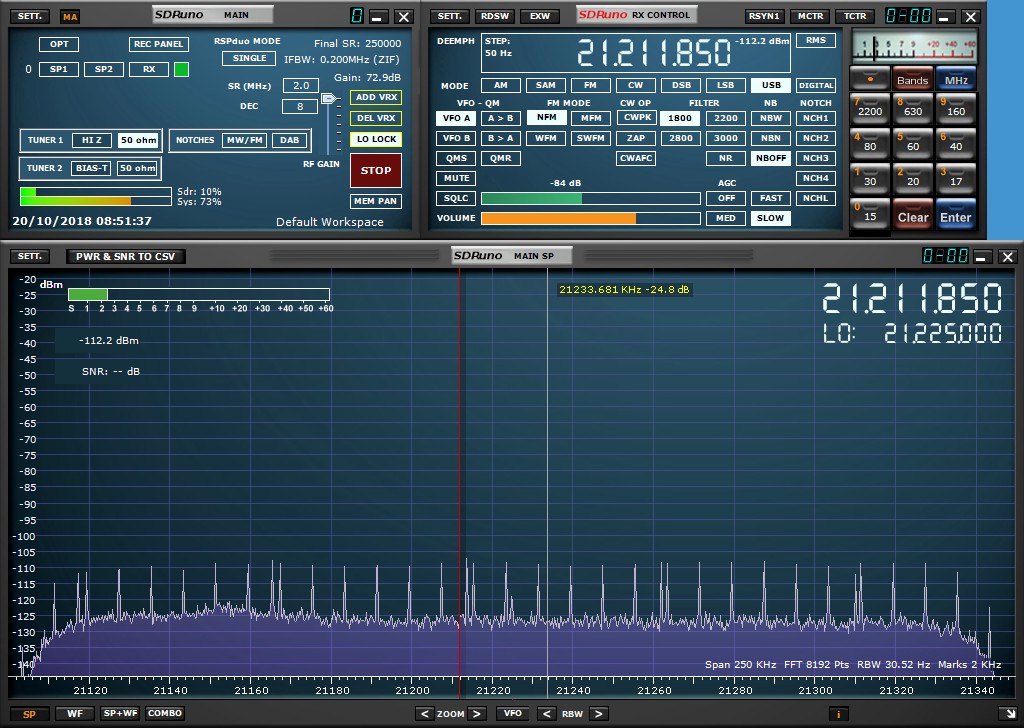This screenshot has height=728, width=1024.
Task: Click the green SQLC squelch level bar
Action: 590,198
